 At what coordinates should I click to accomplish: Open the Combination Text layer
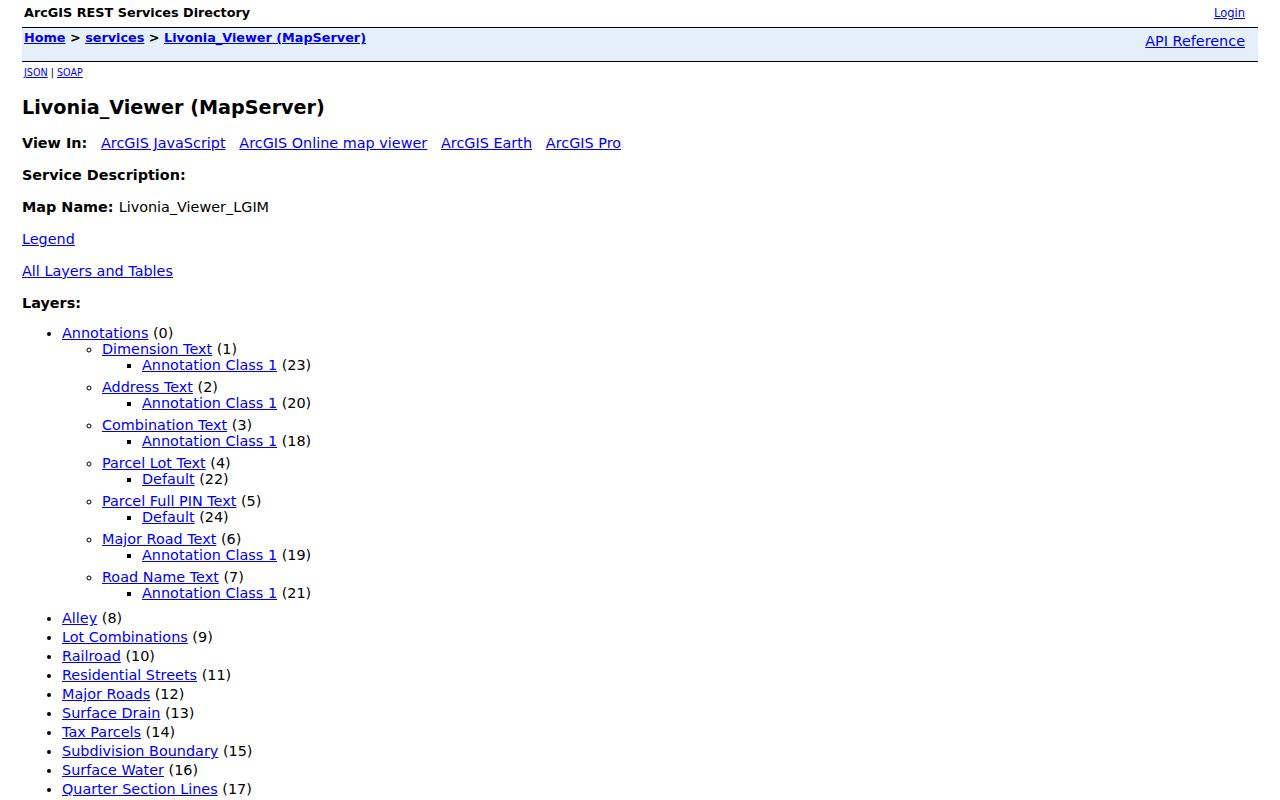pos(165,425)
